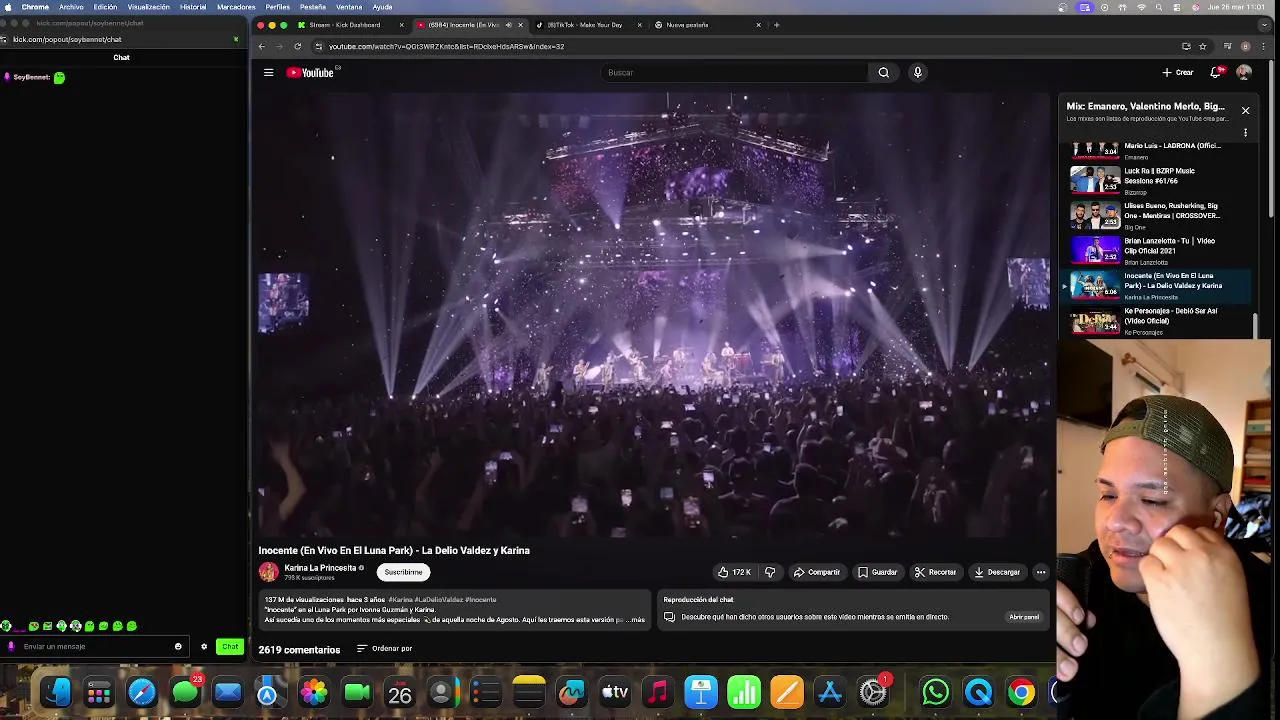Open Mix playlist three-dot options
The height and width of the screenshot is (720, 1280).
pyautogui.click(x=1245, y=132)
